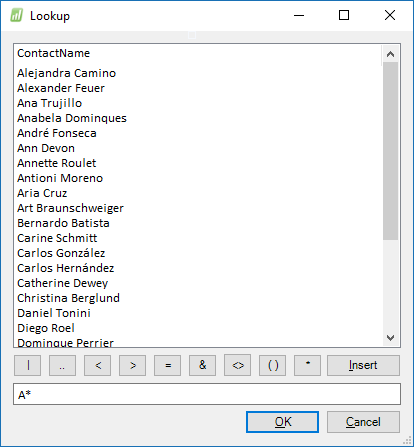Click the not-equal (<>) operator button
Image resolution: width=414 pixels, height=447 pixels.
point(237,365)
